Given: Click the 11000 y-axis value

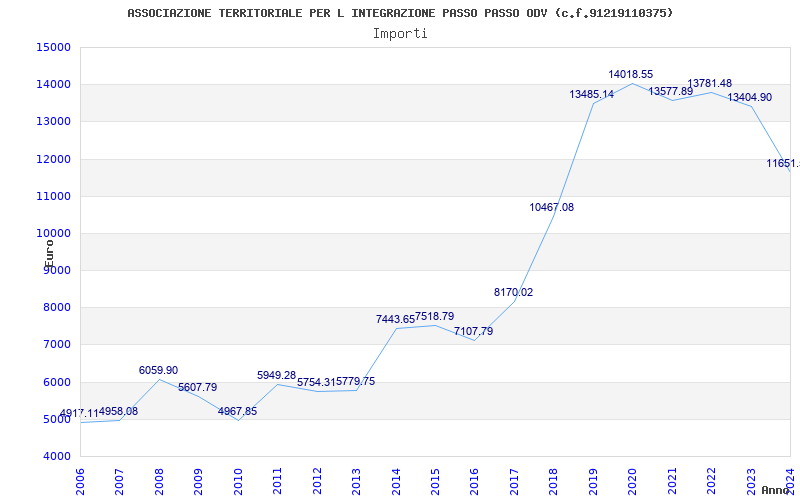Looking at the screenshot, I should pos(53,196).
